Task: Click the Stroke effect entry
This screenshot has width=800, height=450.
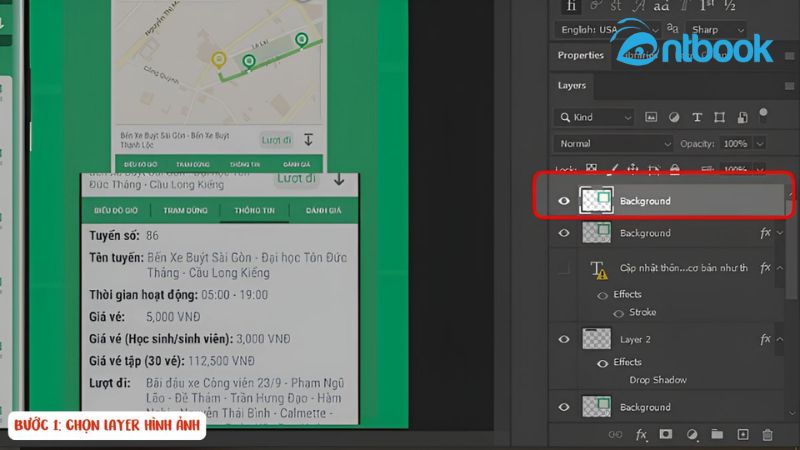Action: tap(643, 312)
